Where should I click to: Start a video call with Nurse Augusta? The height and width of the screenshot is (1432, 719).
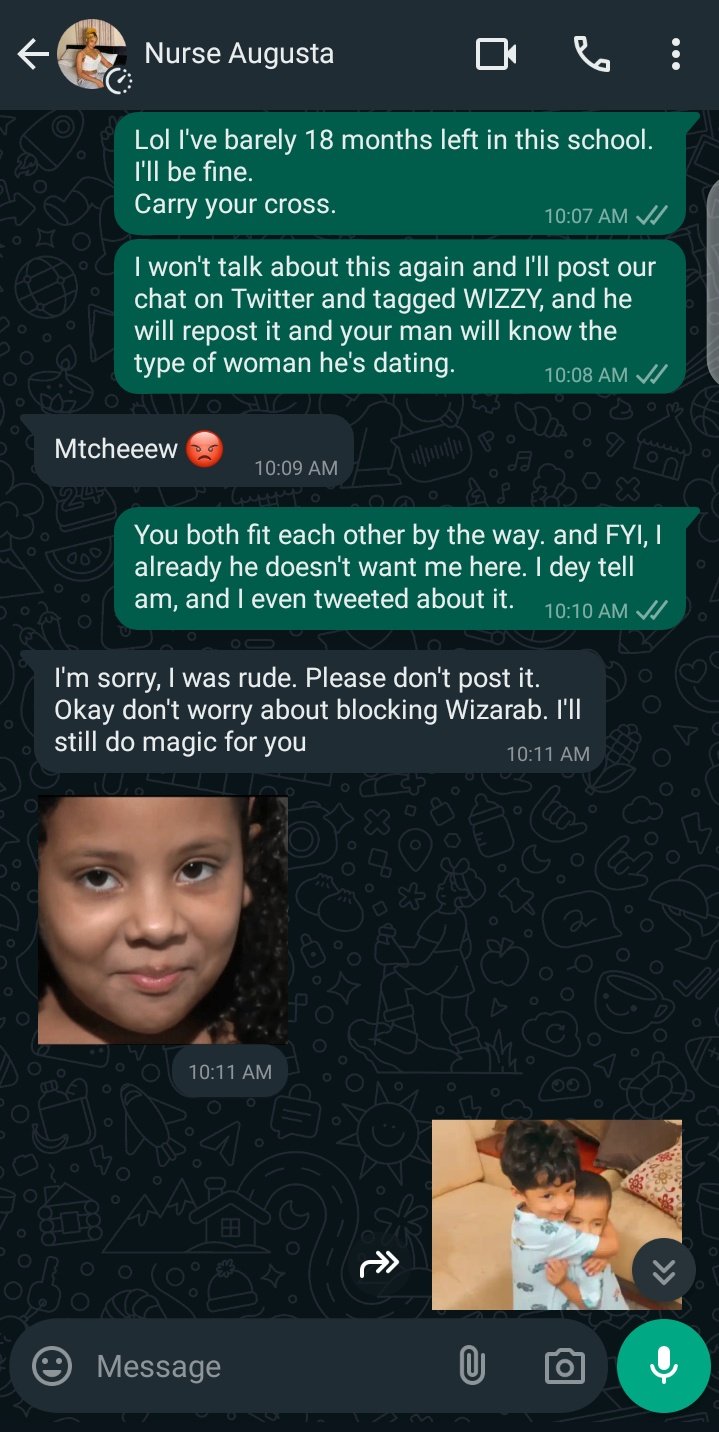[496, 54]
